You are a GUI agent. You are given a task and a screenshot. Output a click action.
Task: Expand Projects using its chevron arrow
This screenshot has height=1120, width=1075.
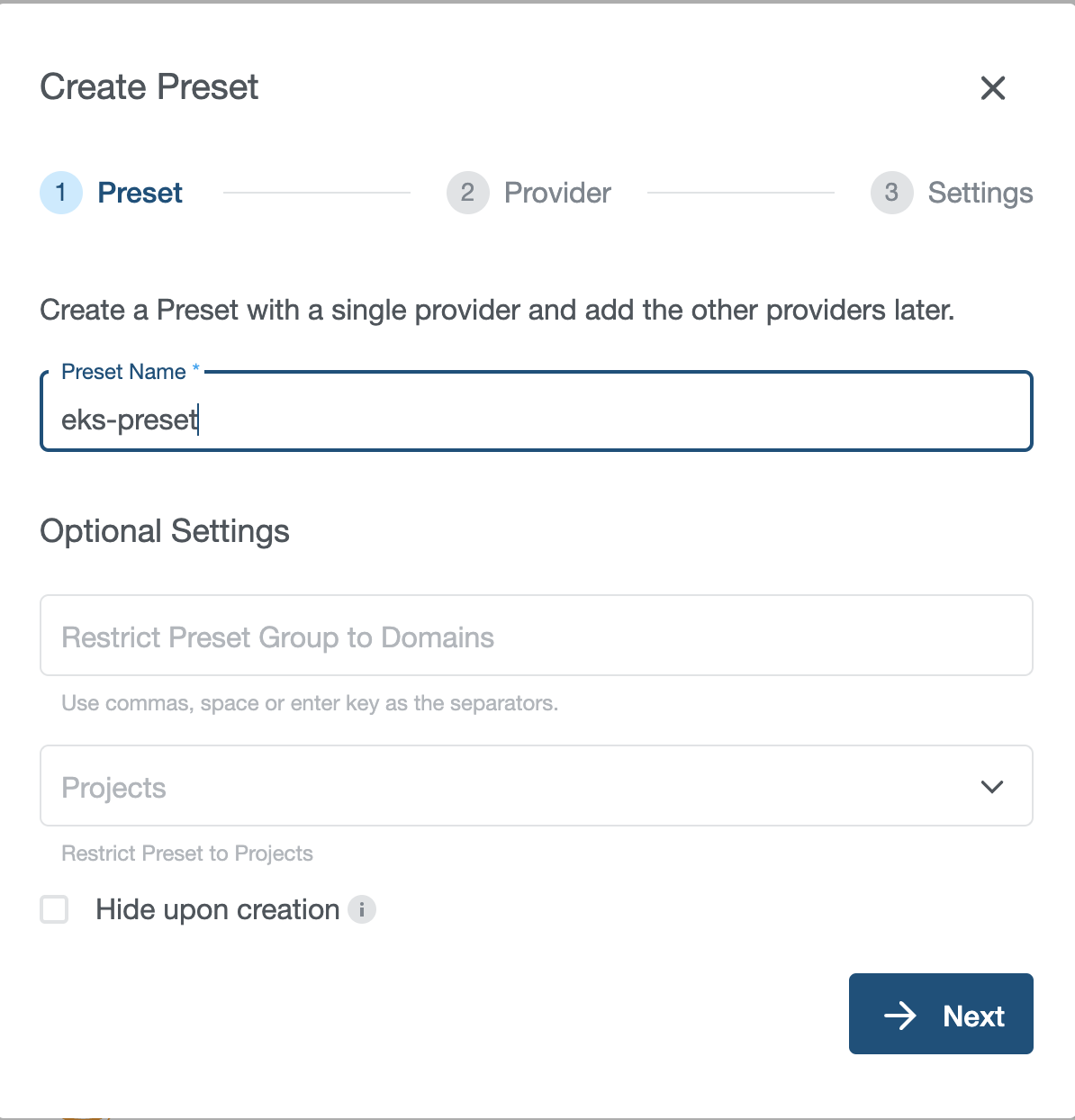click(x=992, y=786)
